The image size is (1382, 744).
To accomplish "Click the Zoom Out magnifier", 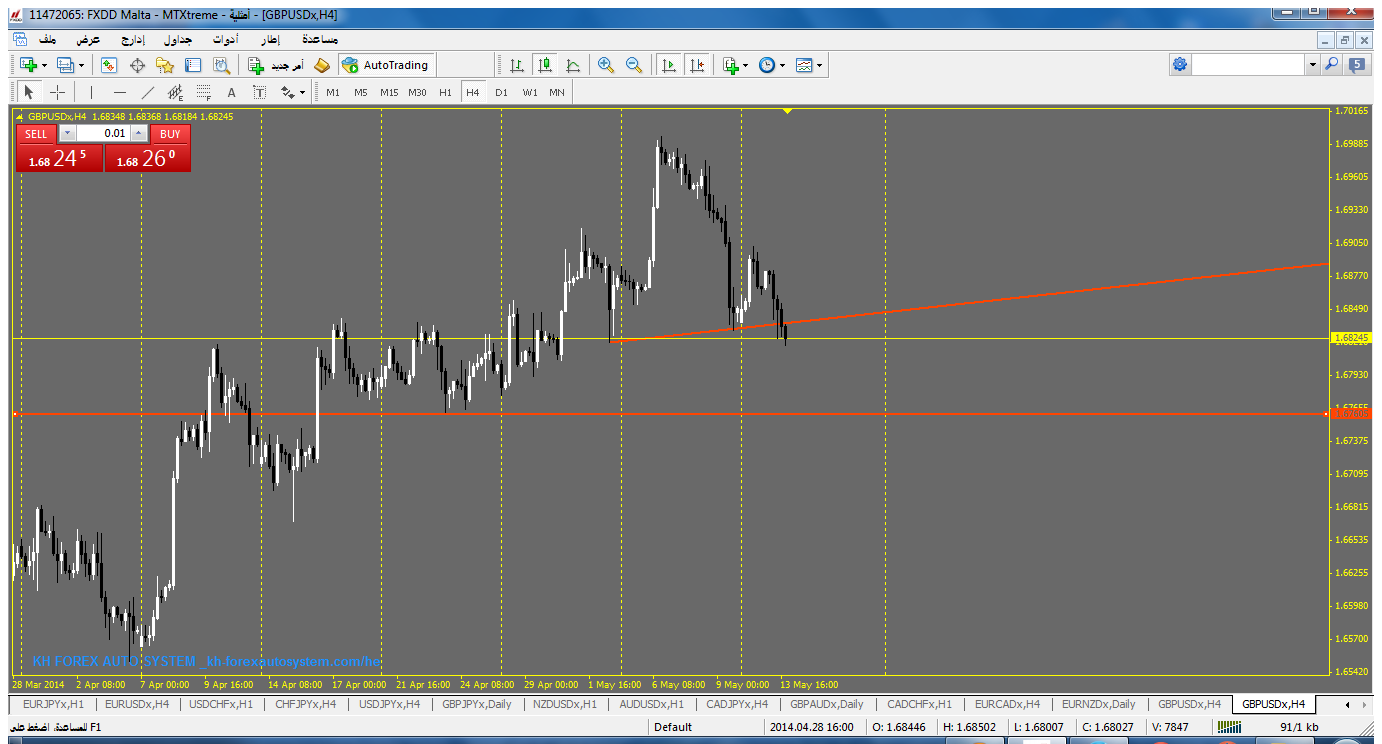I will click(x=634, y=65).
